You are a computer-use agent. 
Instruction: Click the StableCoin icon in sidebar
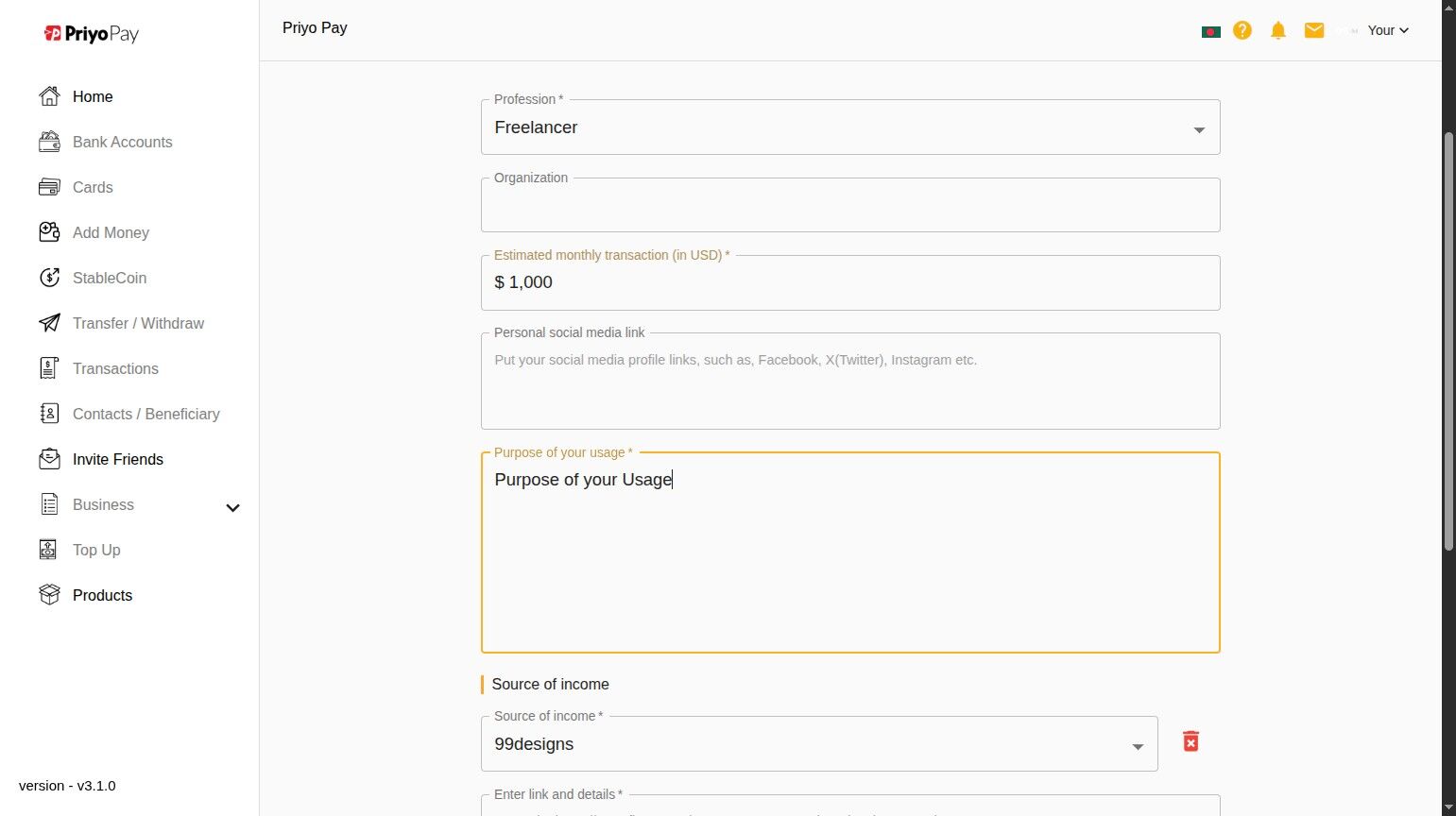pos(49,278)
